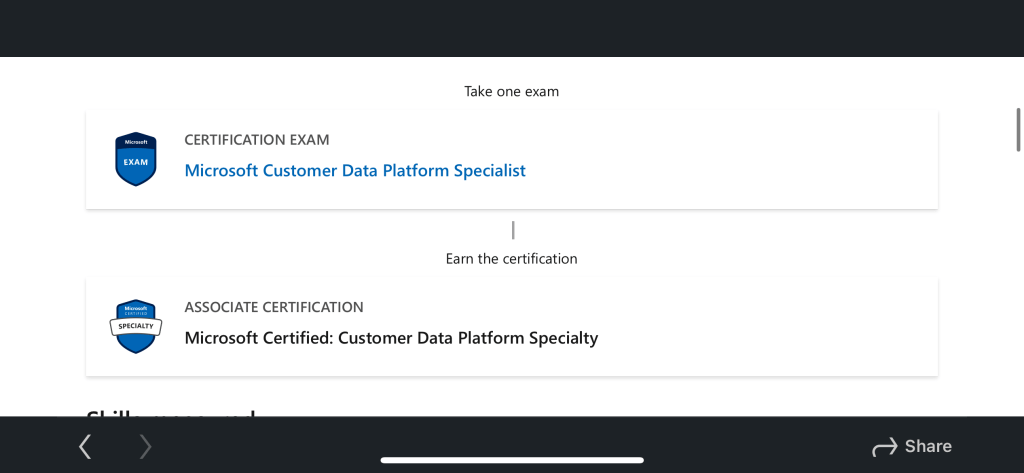Click the ASSOCIATE CERTIFICATION label
1024x473 pixels.
point(274,307)
